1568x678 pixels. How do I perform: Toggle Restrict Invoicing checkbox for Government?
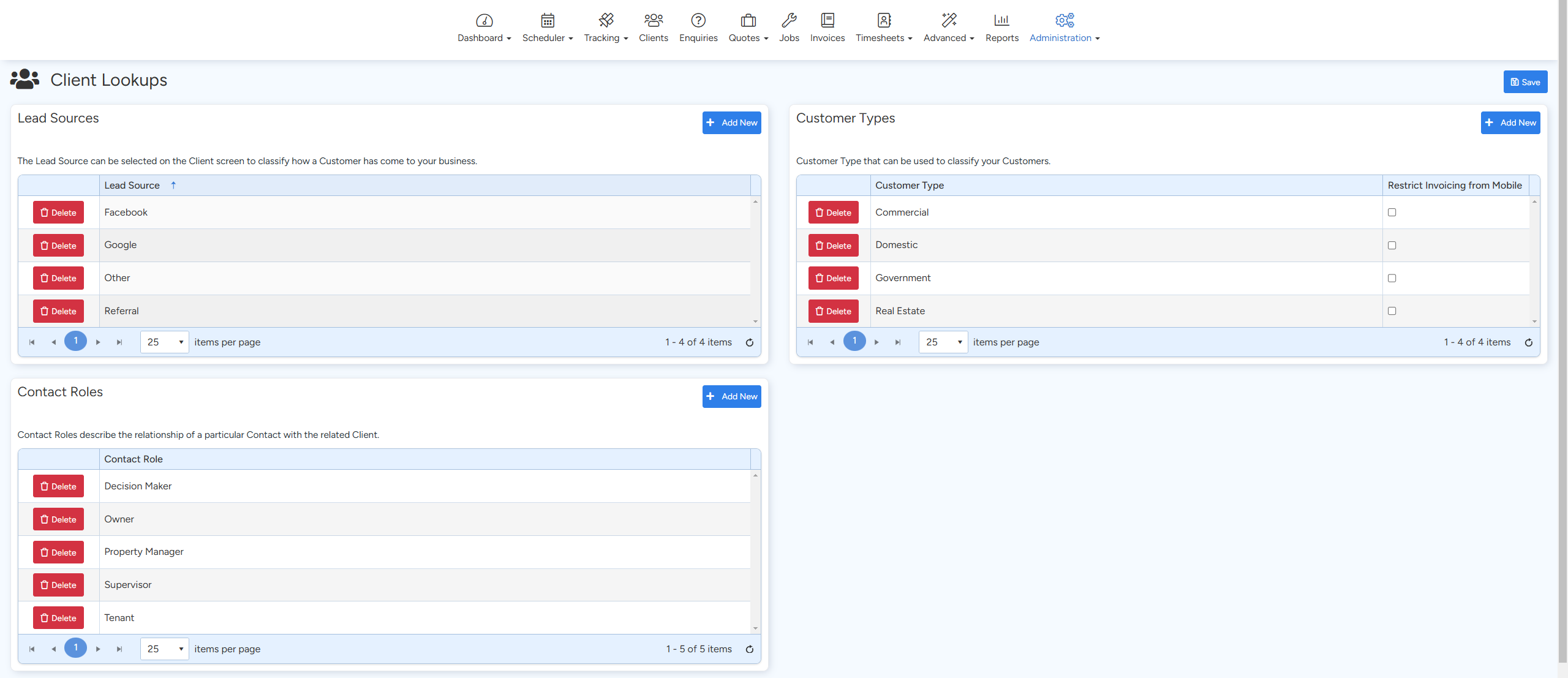coord(1392,278)
